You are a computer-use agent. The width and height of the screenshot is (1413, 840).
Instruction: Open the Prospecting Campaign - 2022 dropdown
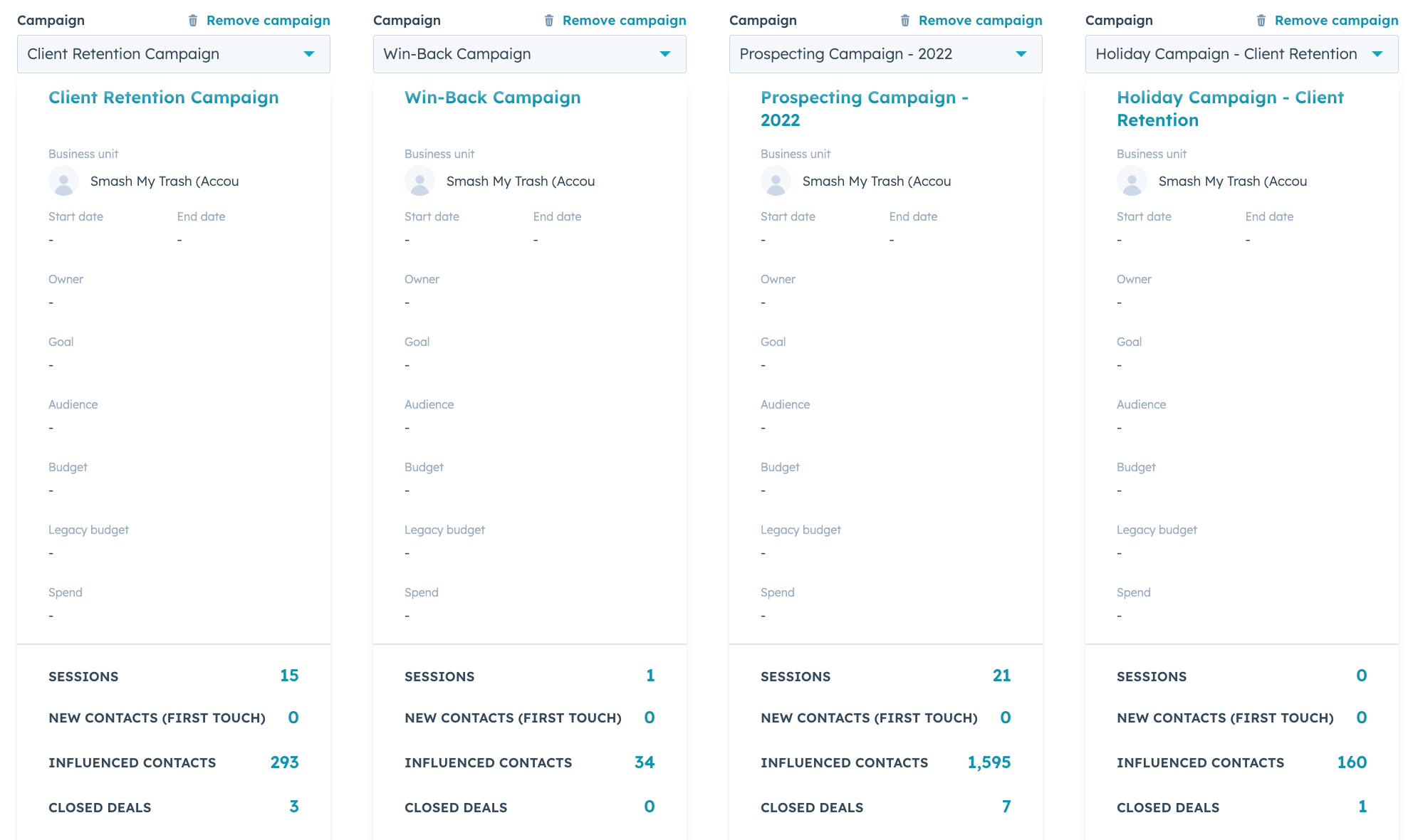point(886,54)
